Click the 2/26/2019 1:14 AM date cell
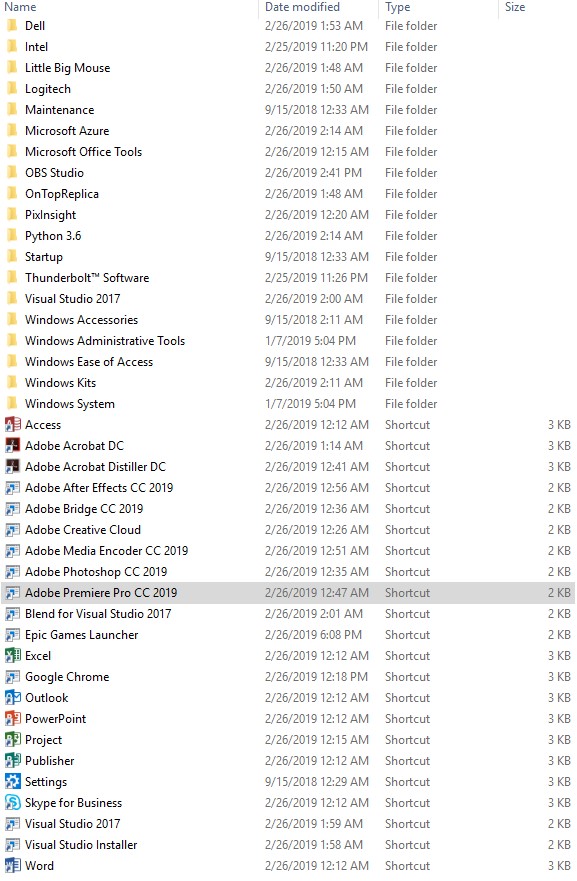The height and width of the screenshot is (881, 577). click(314, 446)
